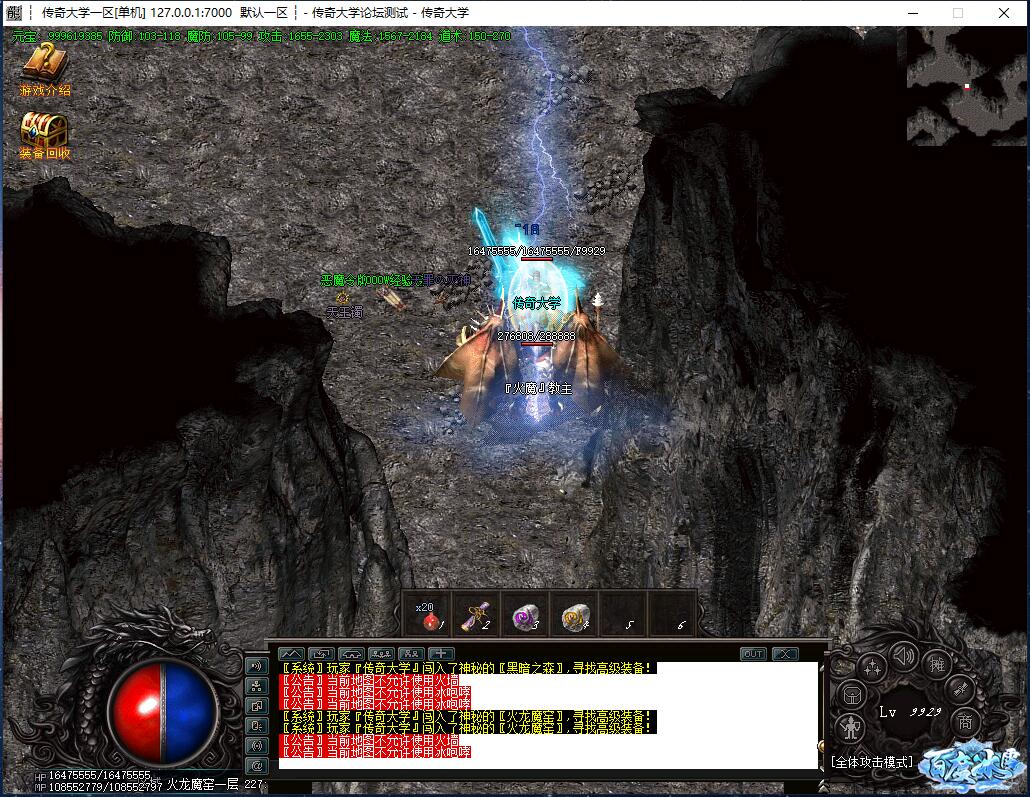The width and height of the screenshot is (1030, 797).
Task: Open the 装备回收 treasure chest icon
Action: (x=44, y=136)
